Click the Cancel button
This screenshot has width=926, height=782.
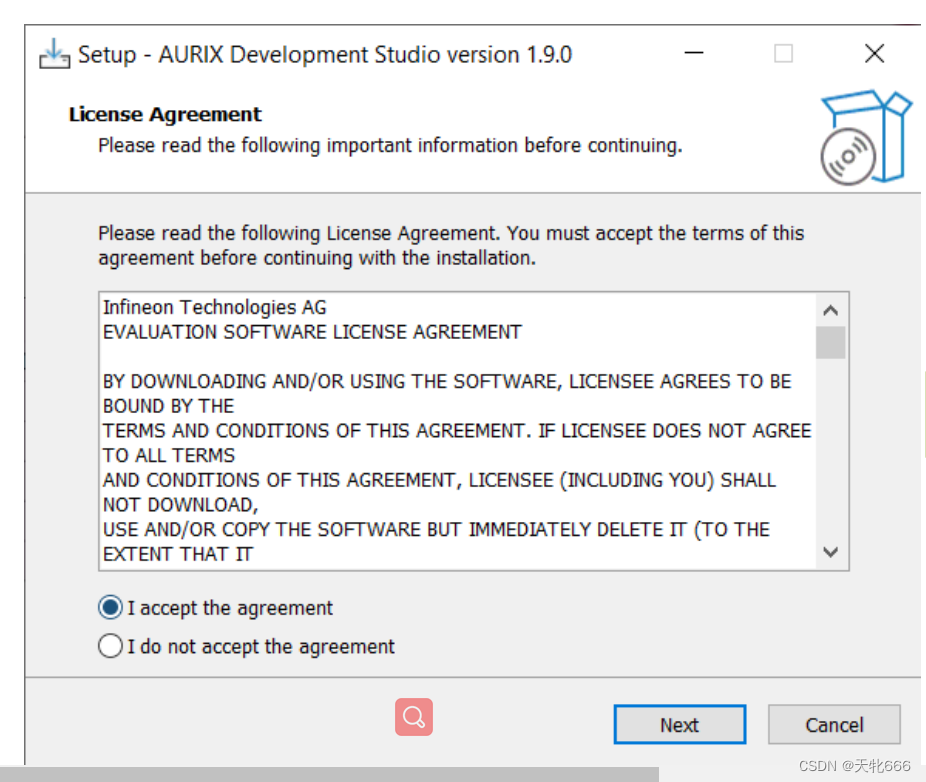pos(834,725)
